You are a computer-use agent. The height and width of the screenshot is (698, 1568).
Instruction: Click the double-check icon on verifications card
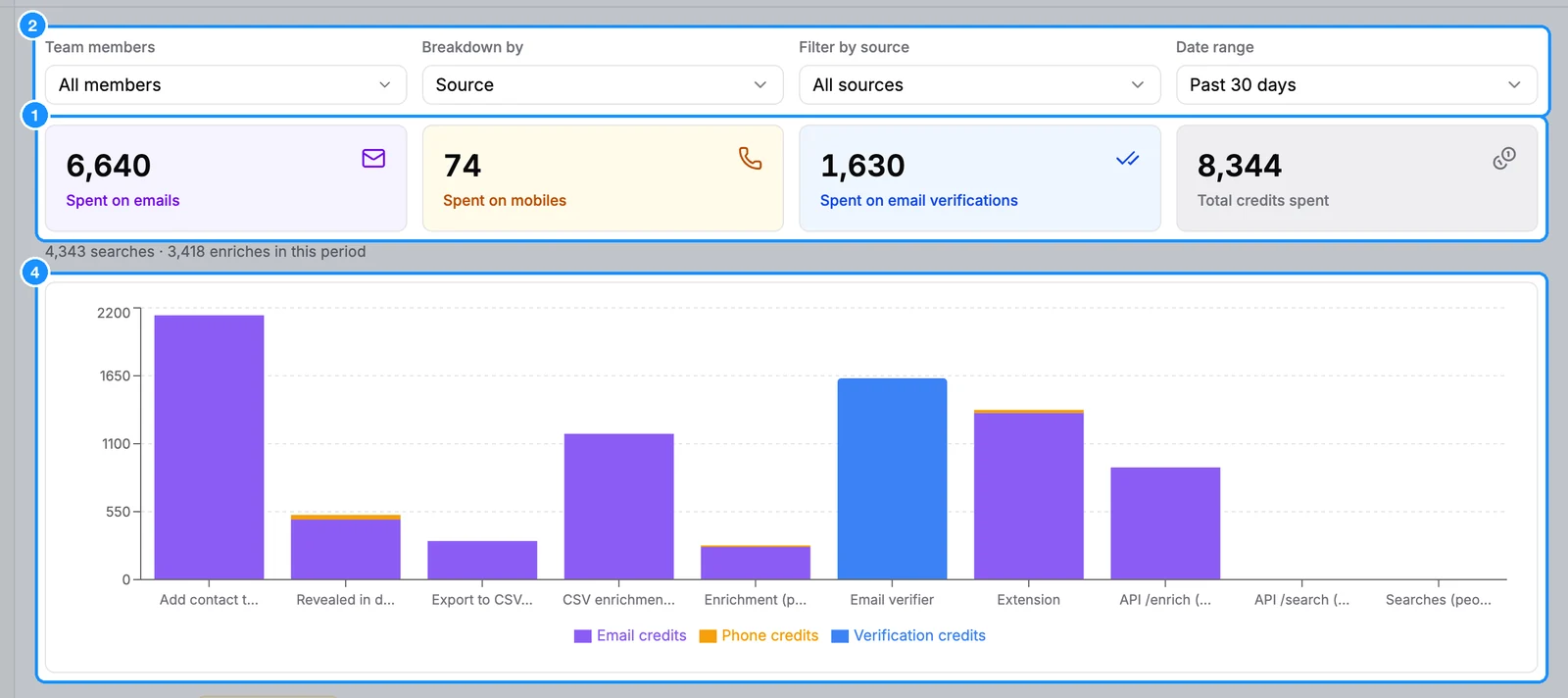click(1127, 158)
